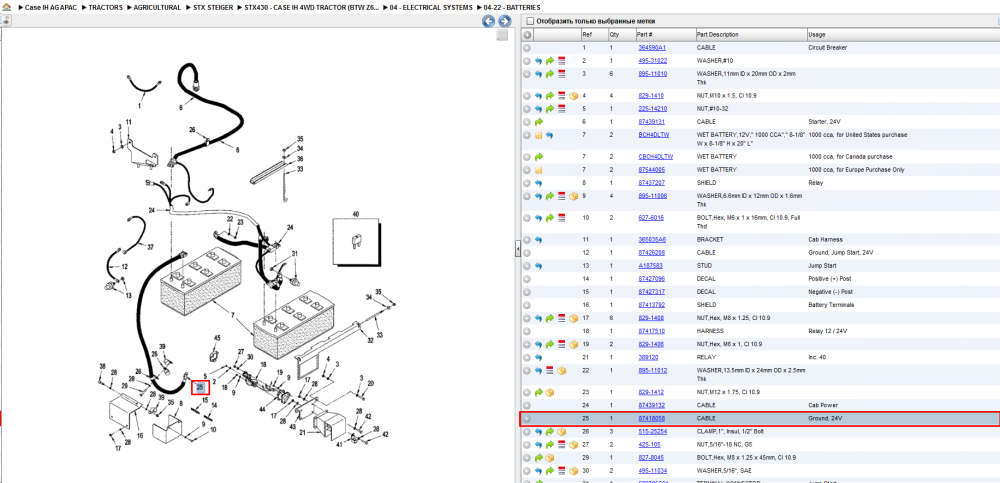Open 'AGRICULTURAL' breadcrumb level
The width and height of the screenshot is (1000, 483).
coord(157,7)
